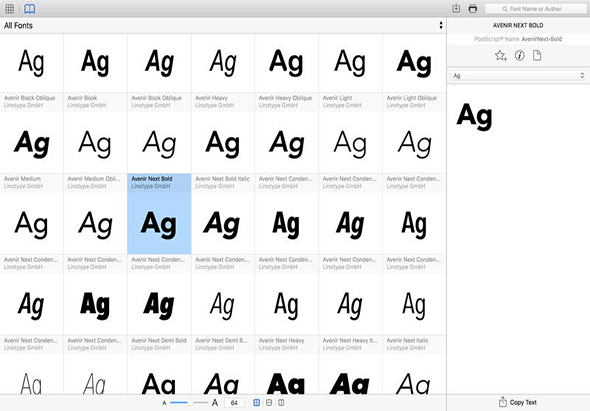This screenshot has width=590, height=411.
Task: Click the import fonts icon
Action: [x=456, y=8]
